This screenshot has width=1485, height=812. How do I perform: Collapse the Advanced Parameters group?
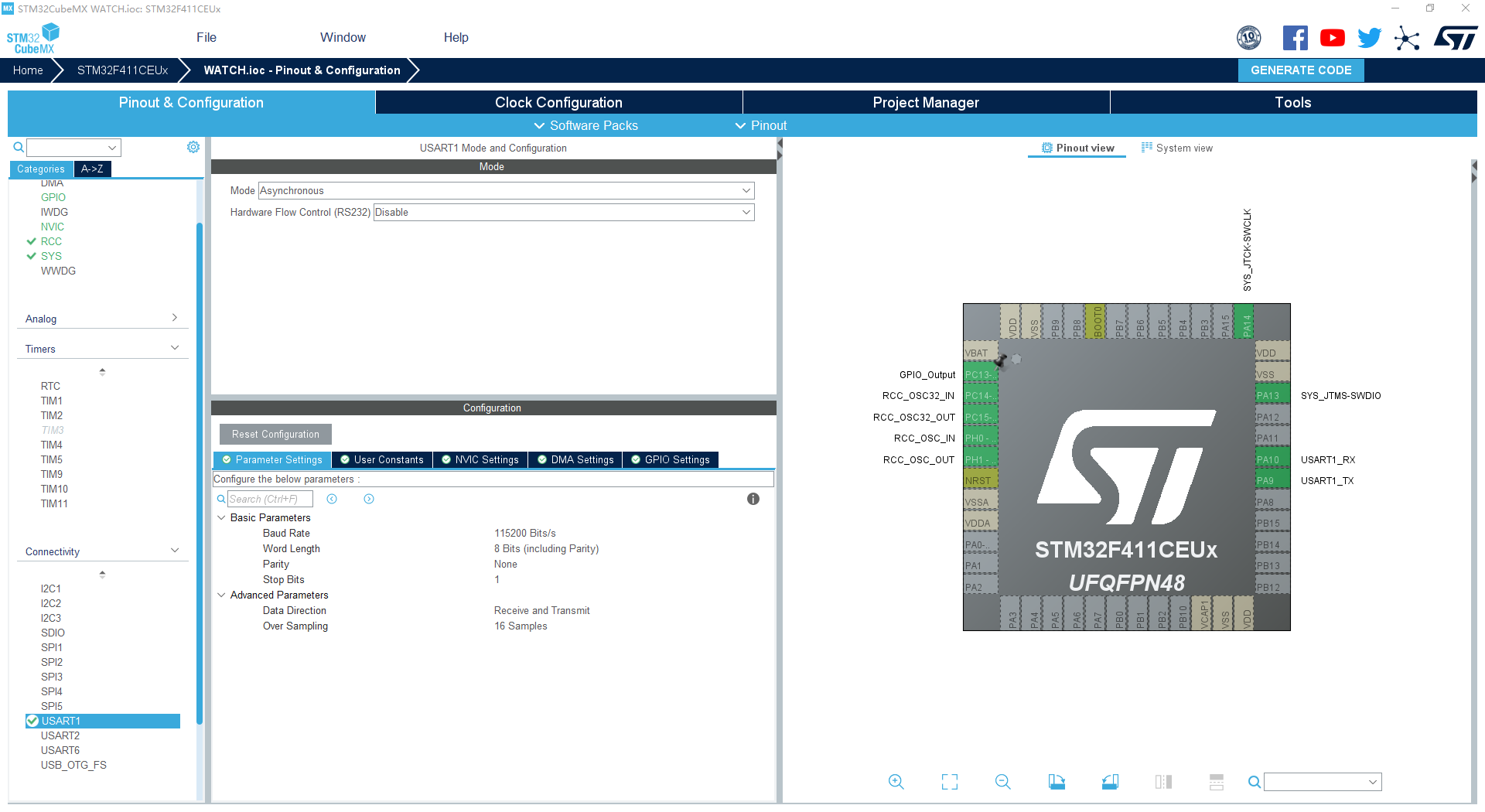[x=221, y=595]
